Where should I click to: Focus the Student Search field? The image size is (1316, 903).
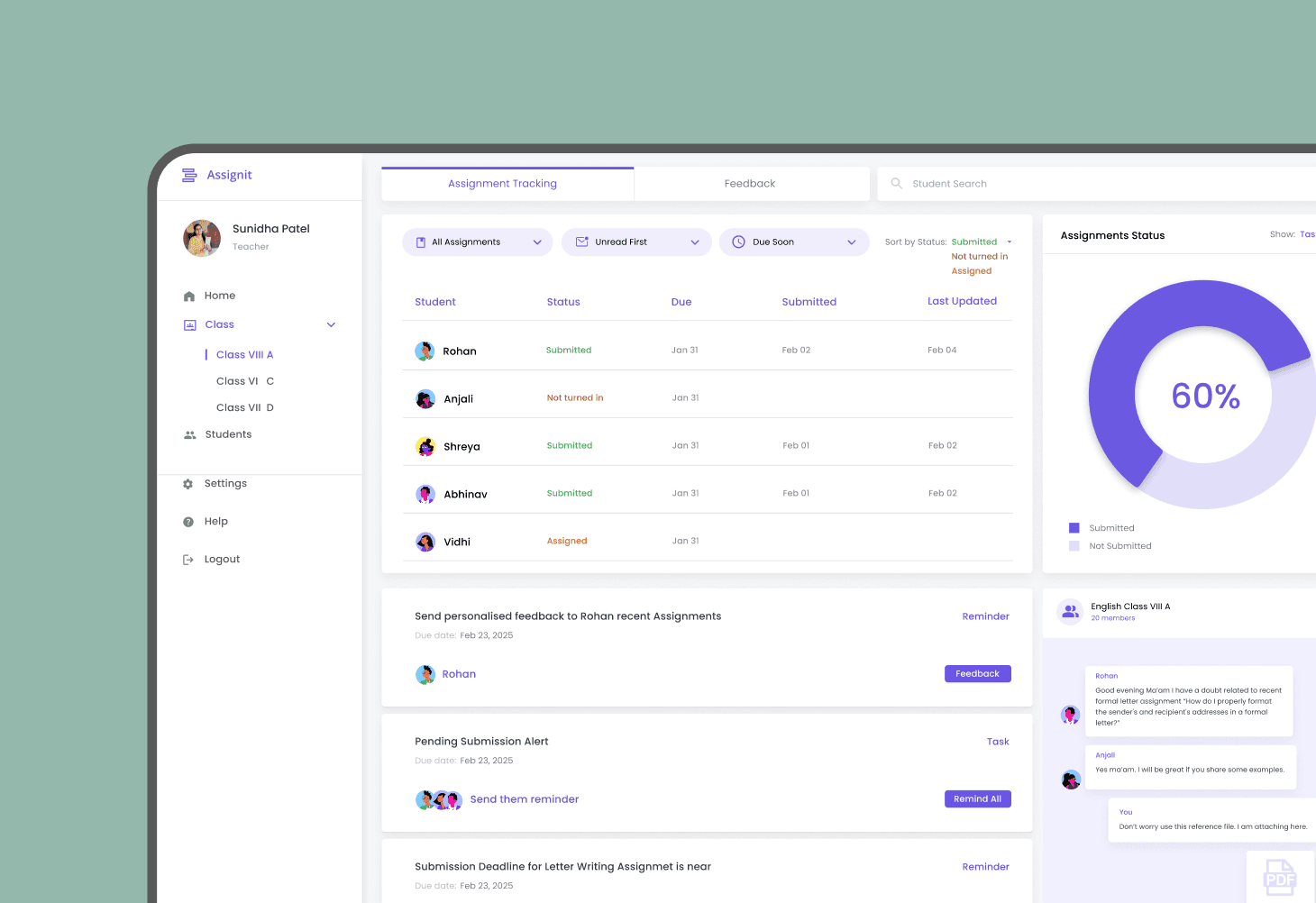1097,184
